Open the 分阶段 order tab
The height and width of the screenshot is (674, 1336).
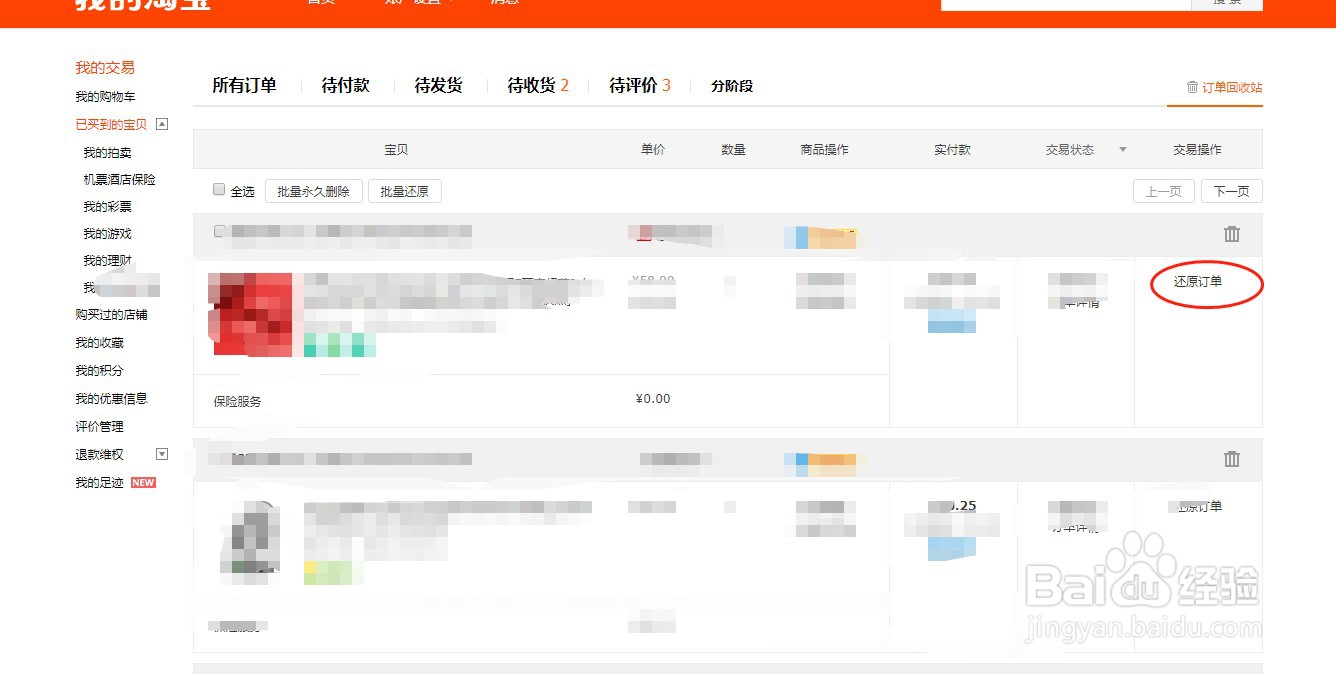click(729, 86)
